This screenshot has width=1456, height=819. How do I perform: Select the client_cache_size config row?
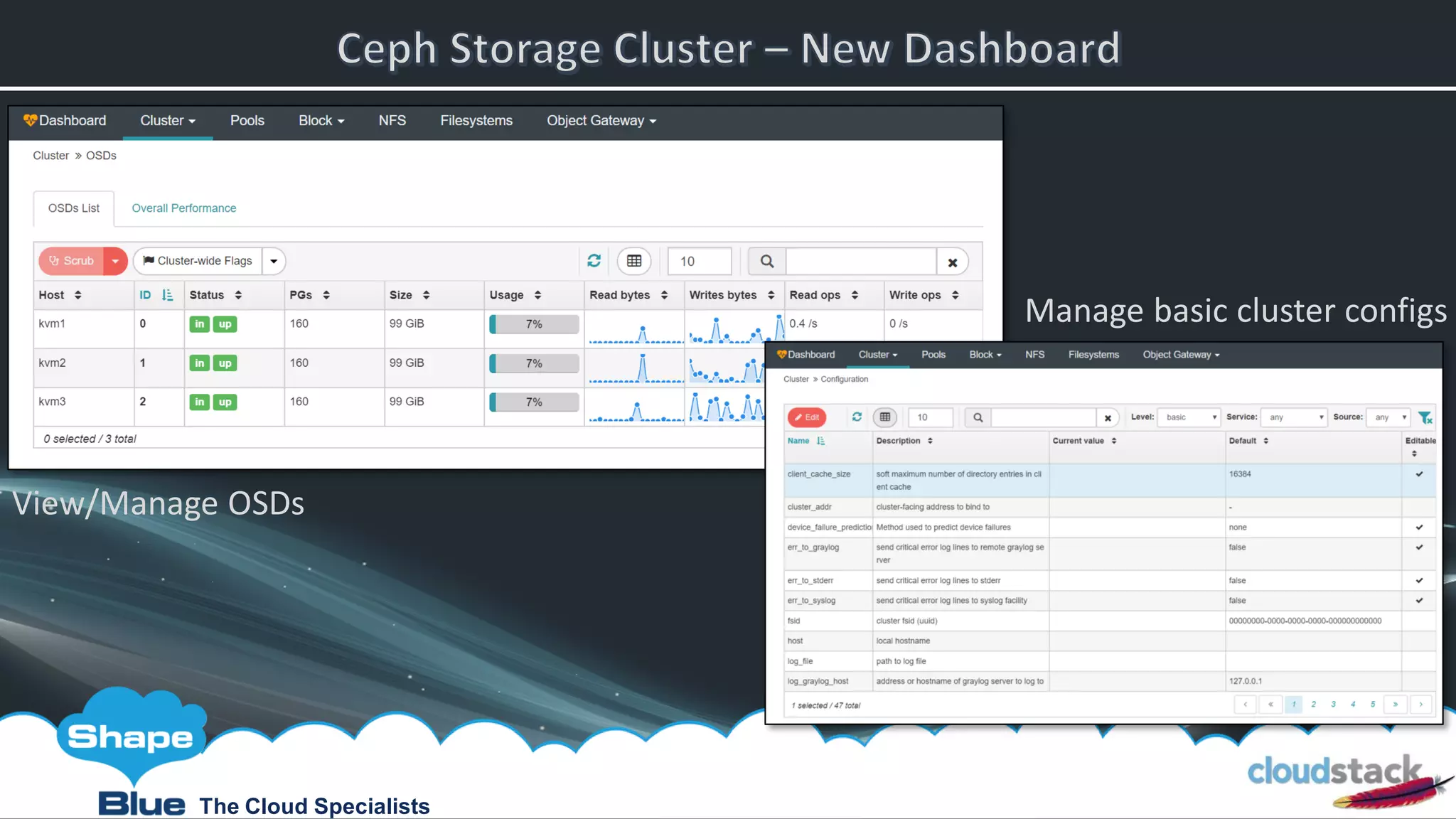point(1110,481)
